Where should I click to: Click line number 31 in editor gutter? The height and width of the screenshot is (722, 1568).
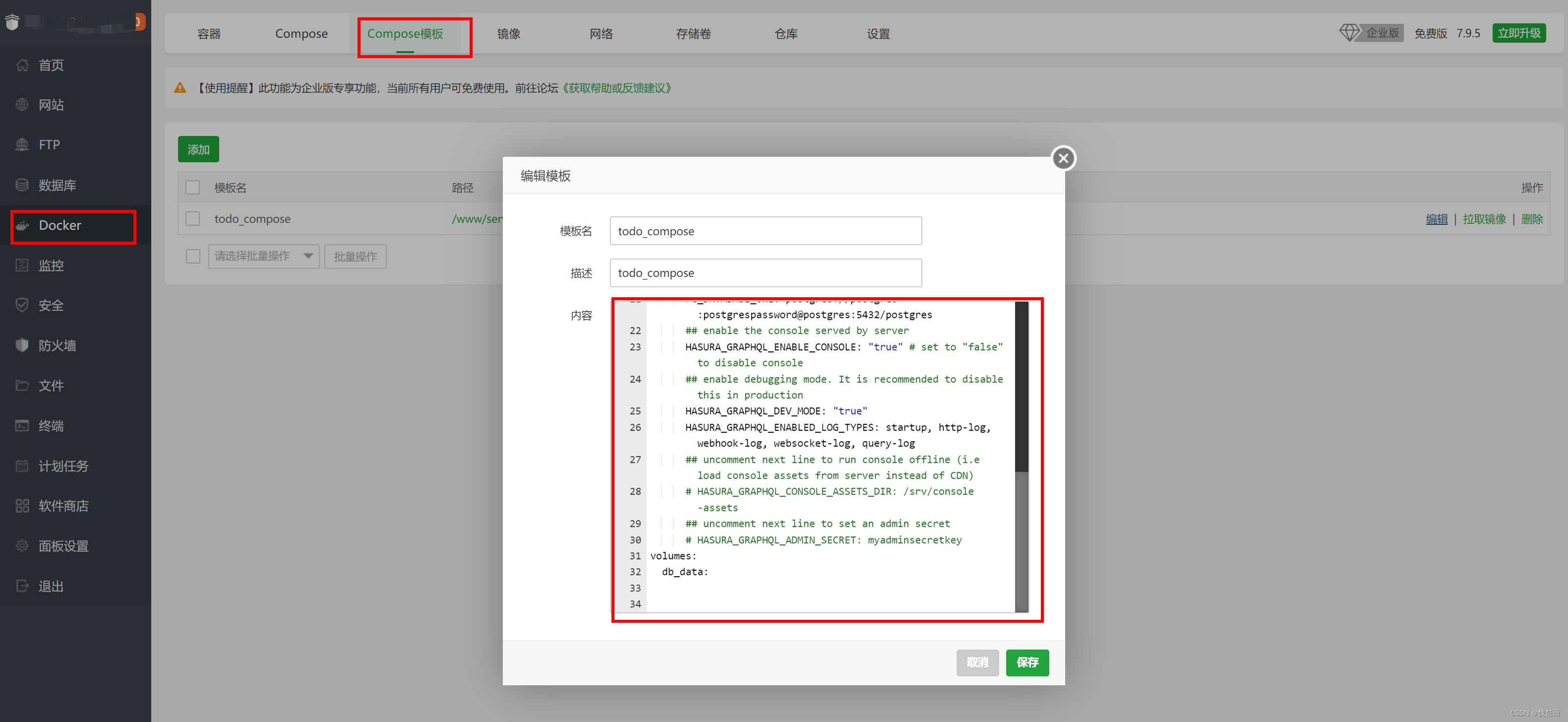pyautogui.click(x=635, y=556)
